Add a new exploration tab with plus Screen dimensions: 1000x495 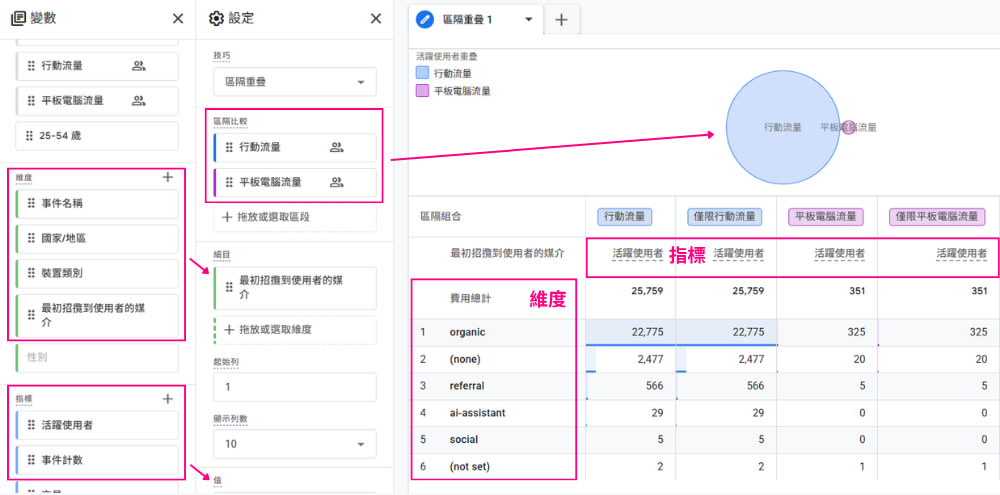pyautogui.click(x=561, y=20)
